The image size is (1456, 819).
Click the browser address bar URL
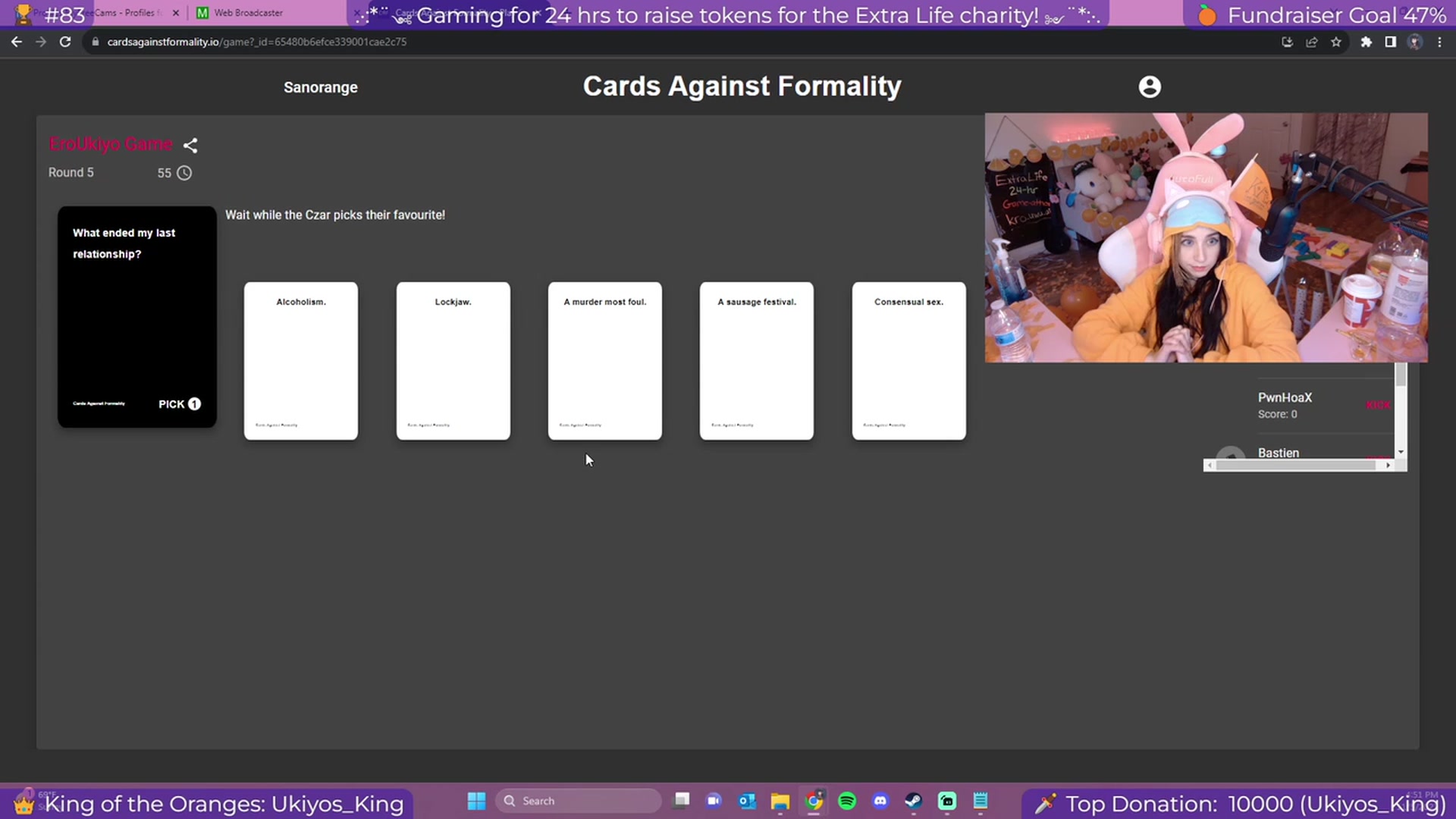coord(257,42)
